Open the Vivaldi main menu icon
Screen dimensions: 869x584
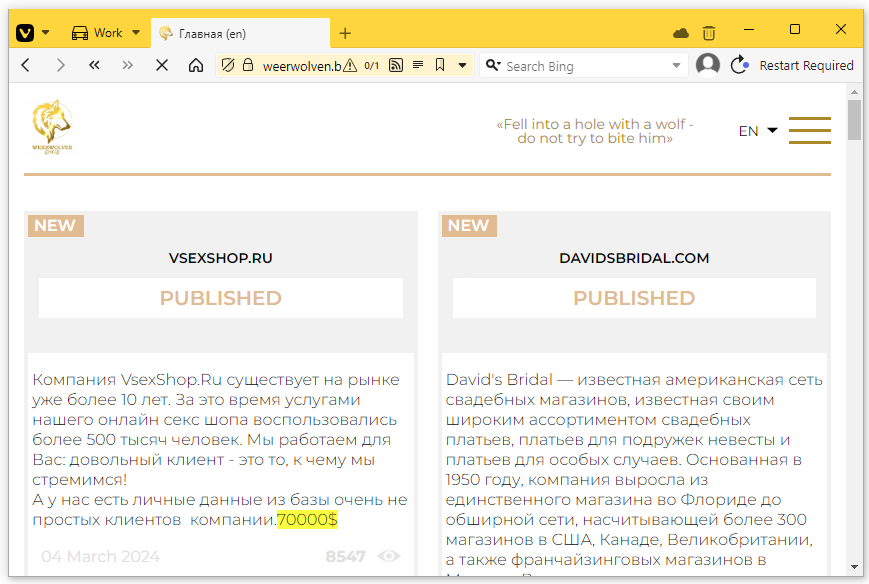(x=25, y=33)
